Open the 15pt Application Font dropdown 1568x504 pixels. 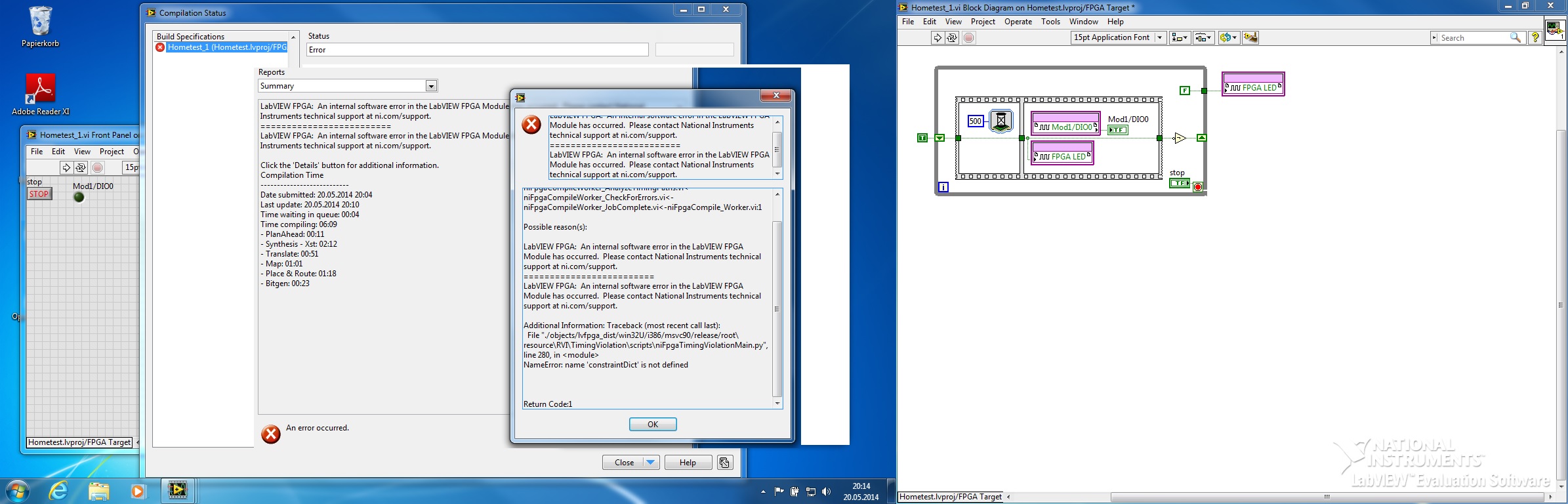[1119, 37]
